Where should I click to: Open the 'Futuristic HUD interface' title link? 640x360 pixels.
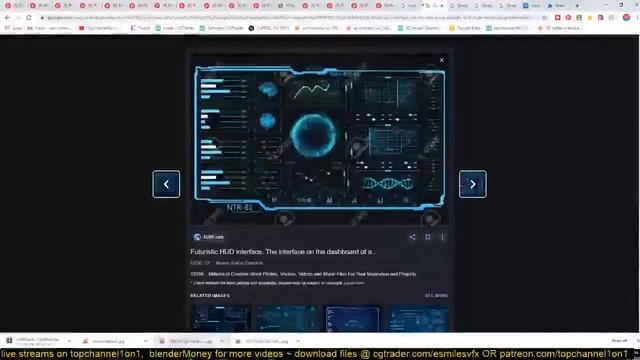pyautogui.click(x=282, y=252)
